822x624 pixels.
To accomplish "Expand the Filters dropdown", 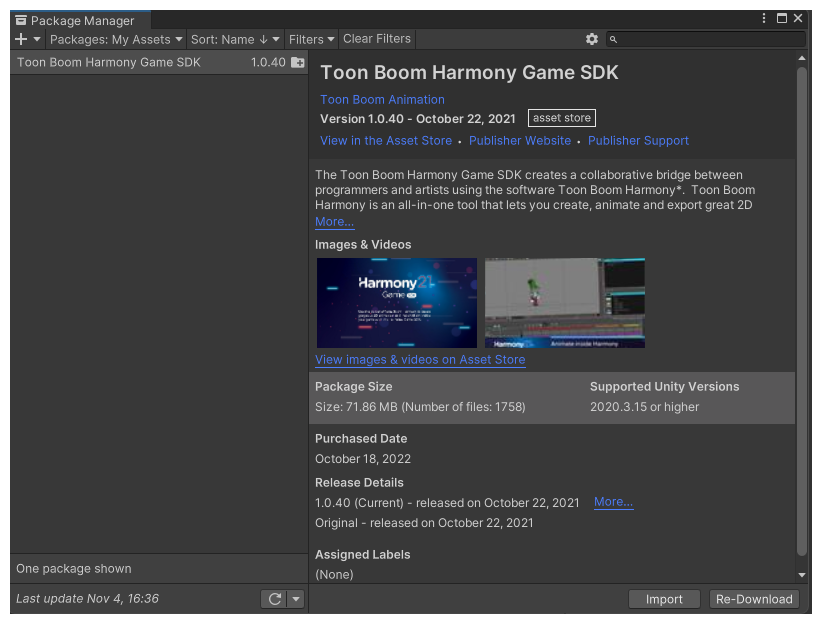I will [311, 39].
